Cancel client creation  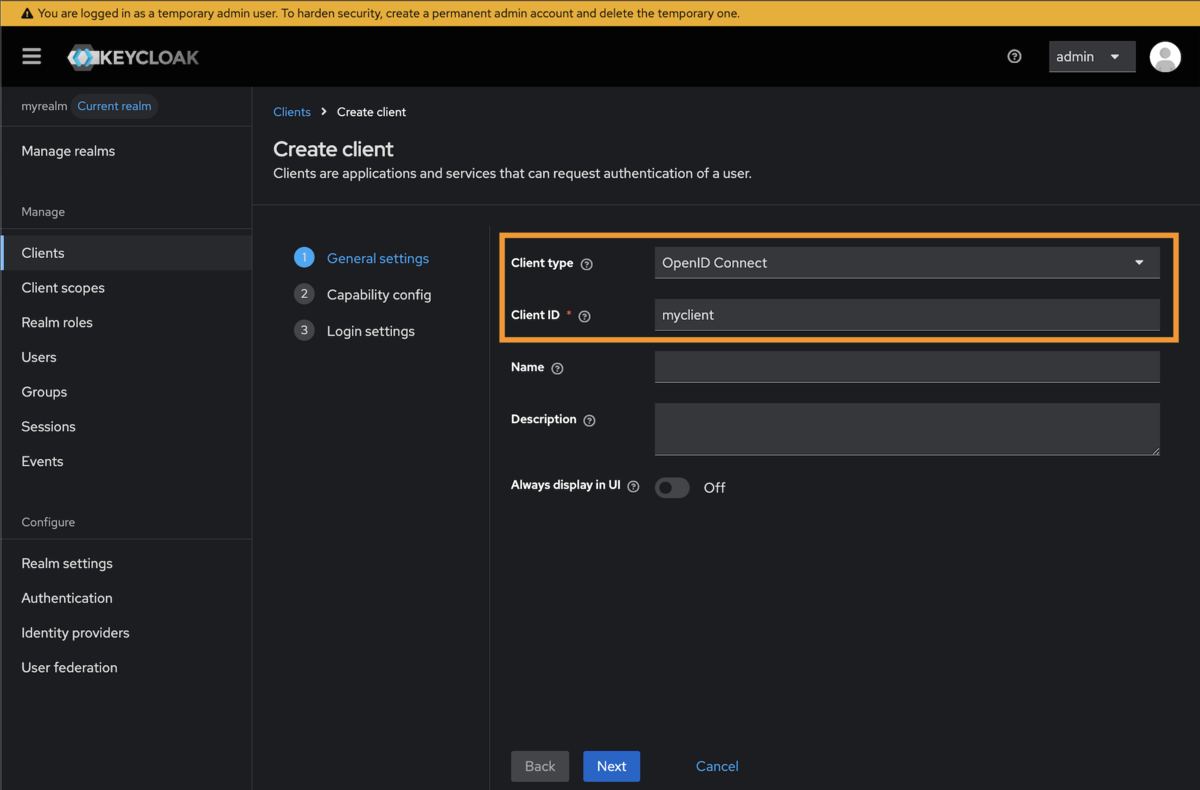click(x=717, y=766)
